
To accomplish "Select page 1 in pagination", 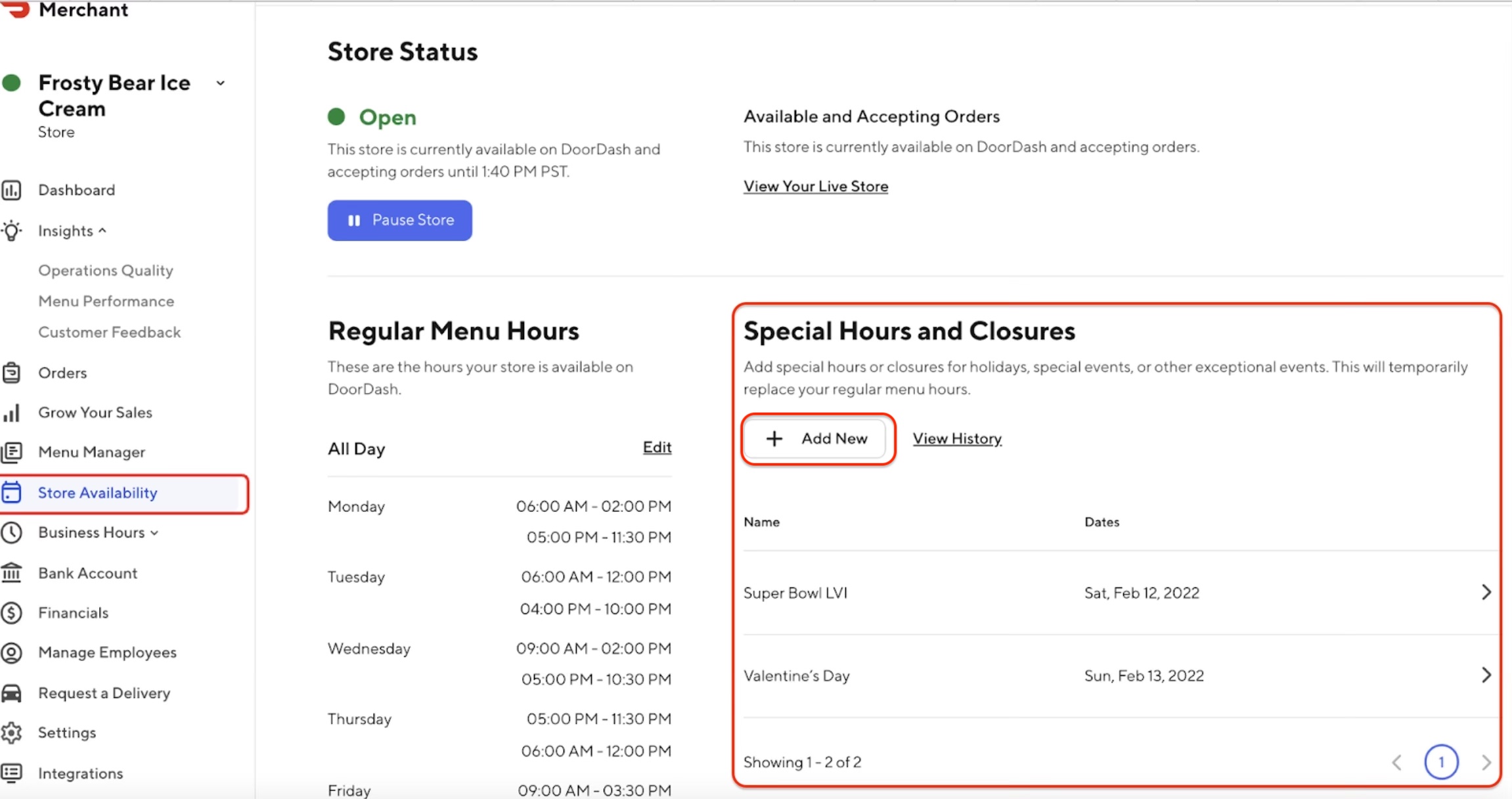I will tap(1441, 762).
